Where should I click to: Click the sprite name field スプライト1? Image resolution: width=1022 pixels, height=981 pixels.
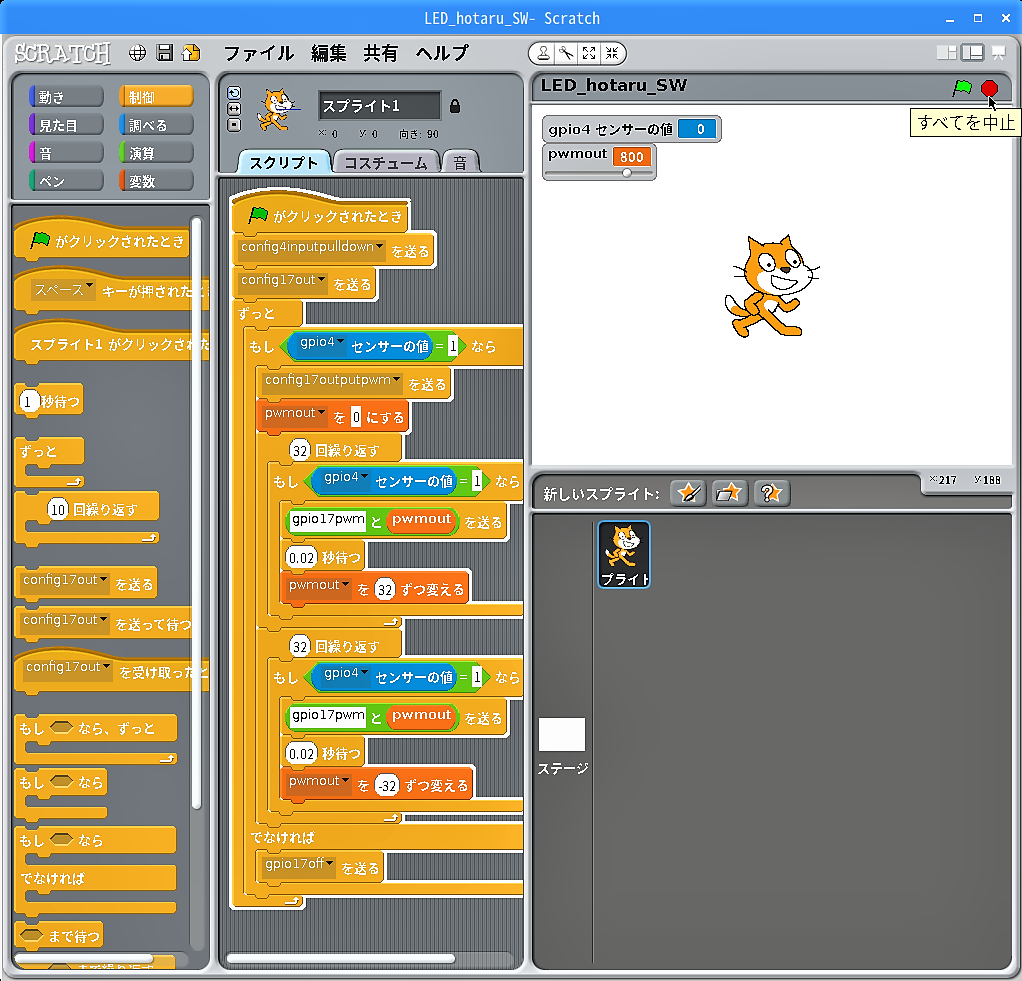tap(379, 106)
